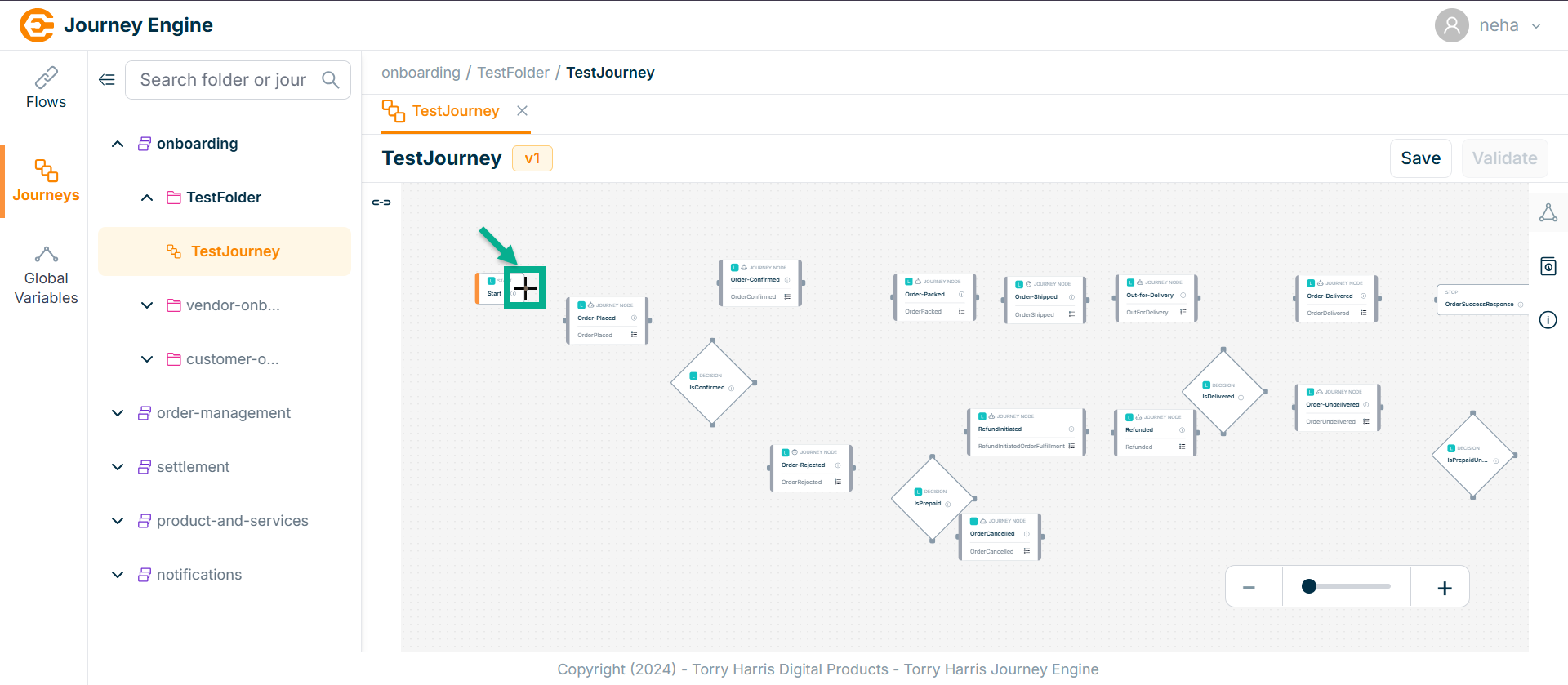Image resolution: width=1568 pixels, height=685 pixels.
Task: Click the Save button
Action: (x=1420, y=158)
